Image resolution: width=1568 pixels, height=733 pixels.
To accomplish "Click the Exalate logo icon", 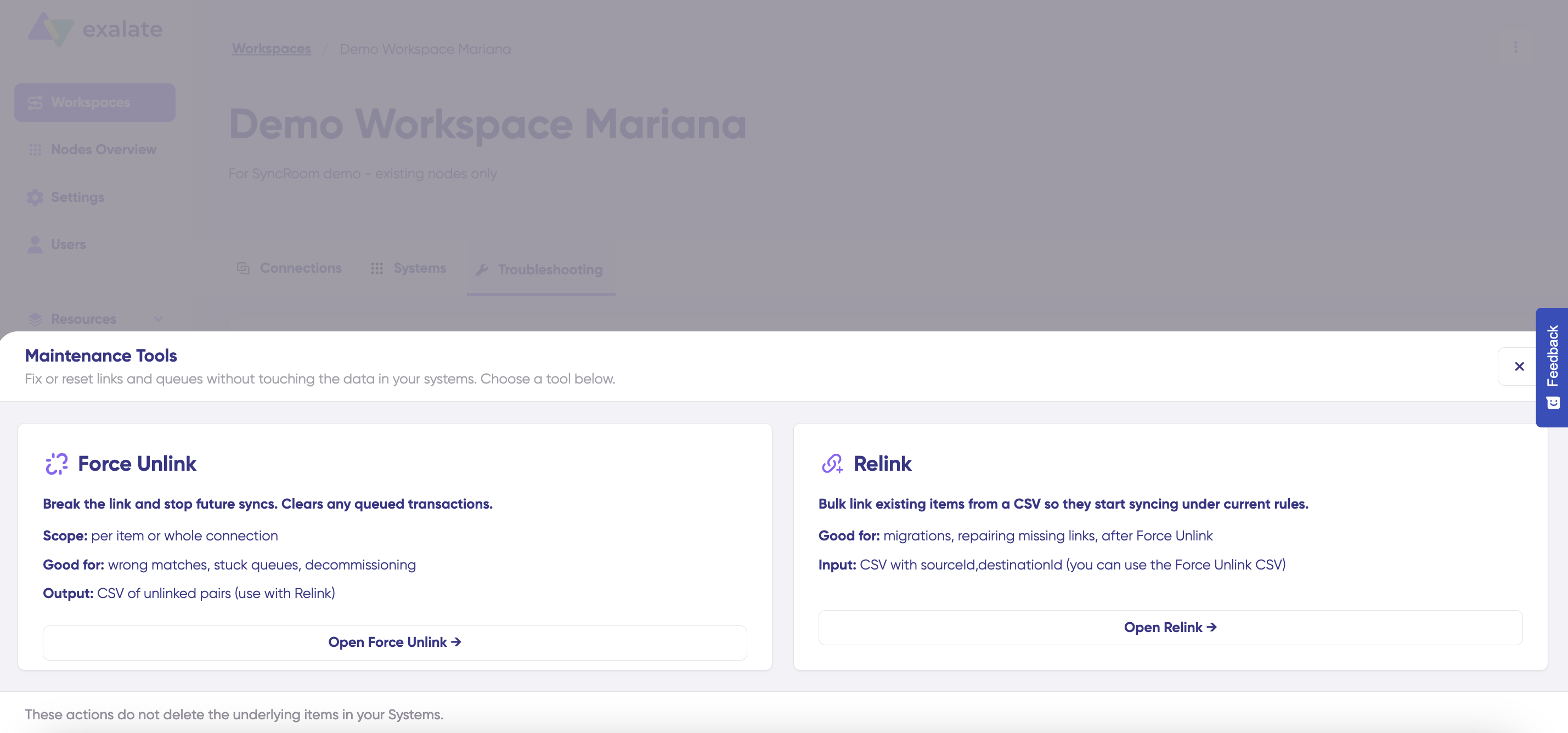I will tap(51, 29).
